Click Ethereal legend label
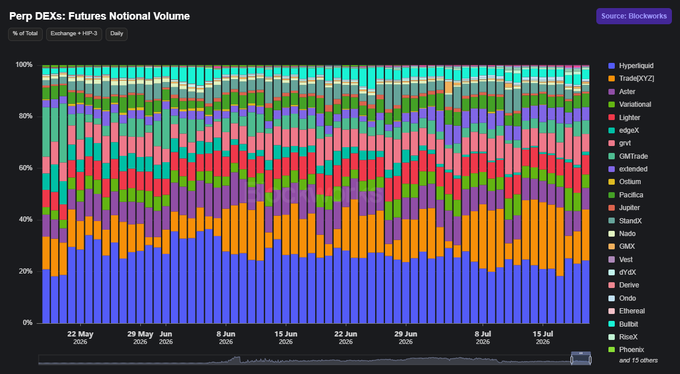This screenshot has height=374, width=680. coord(632,311)
